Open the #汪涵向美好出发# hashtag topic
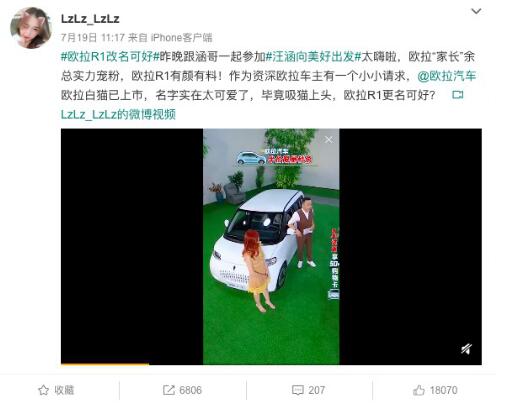Screen dimensions: 518x407 [x=313, y=57]
